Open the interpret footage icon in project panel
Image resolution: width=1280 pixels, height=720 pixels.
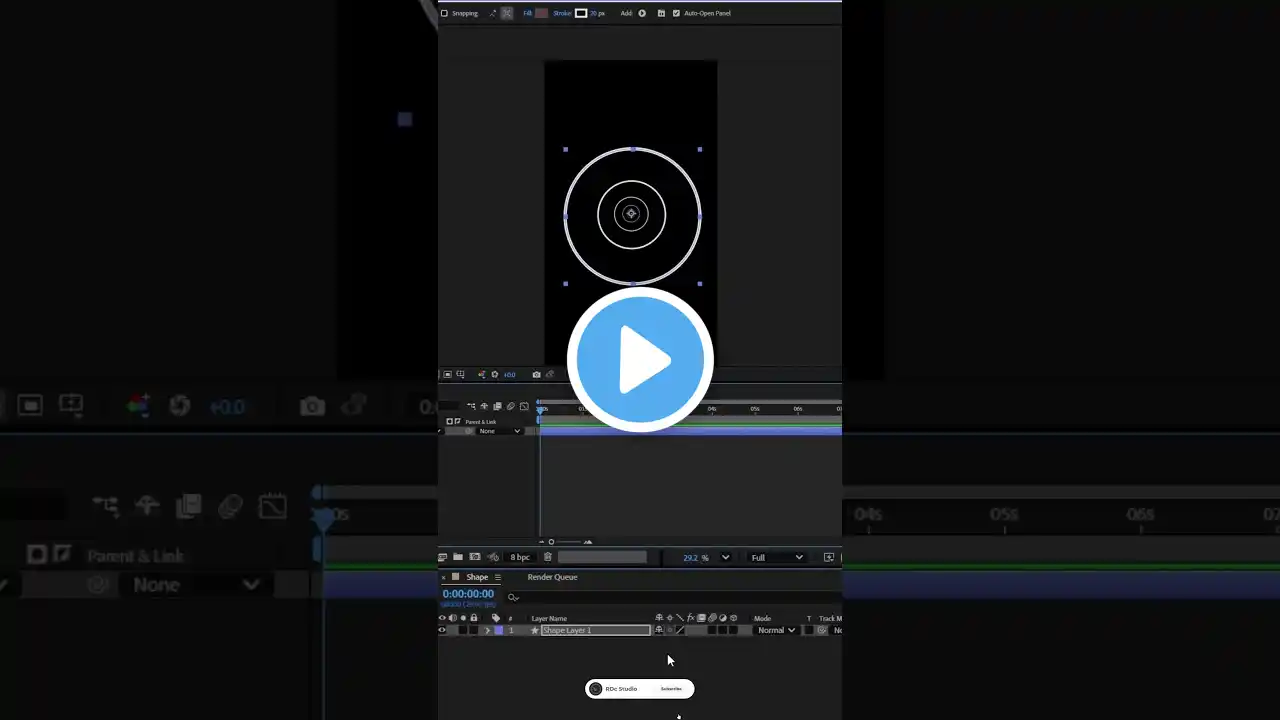443,557
